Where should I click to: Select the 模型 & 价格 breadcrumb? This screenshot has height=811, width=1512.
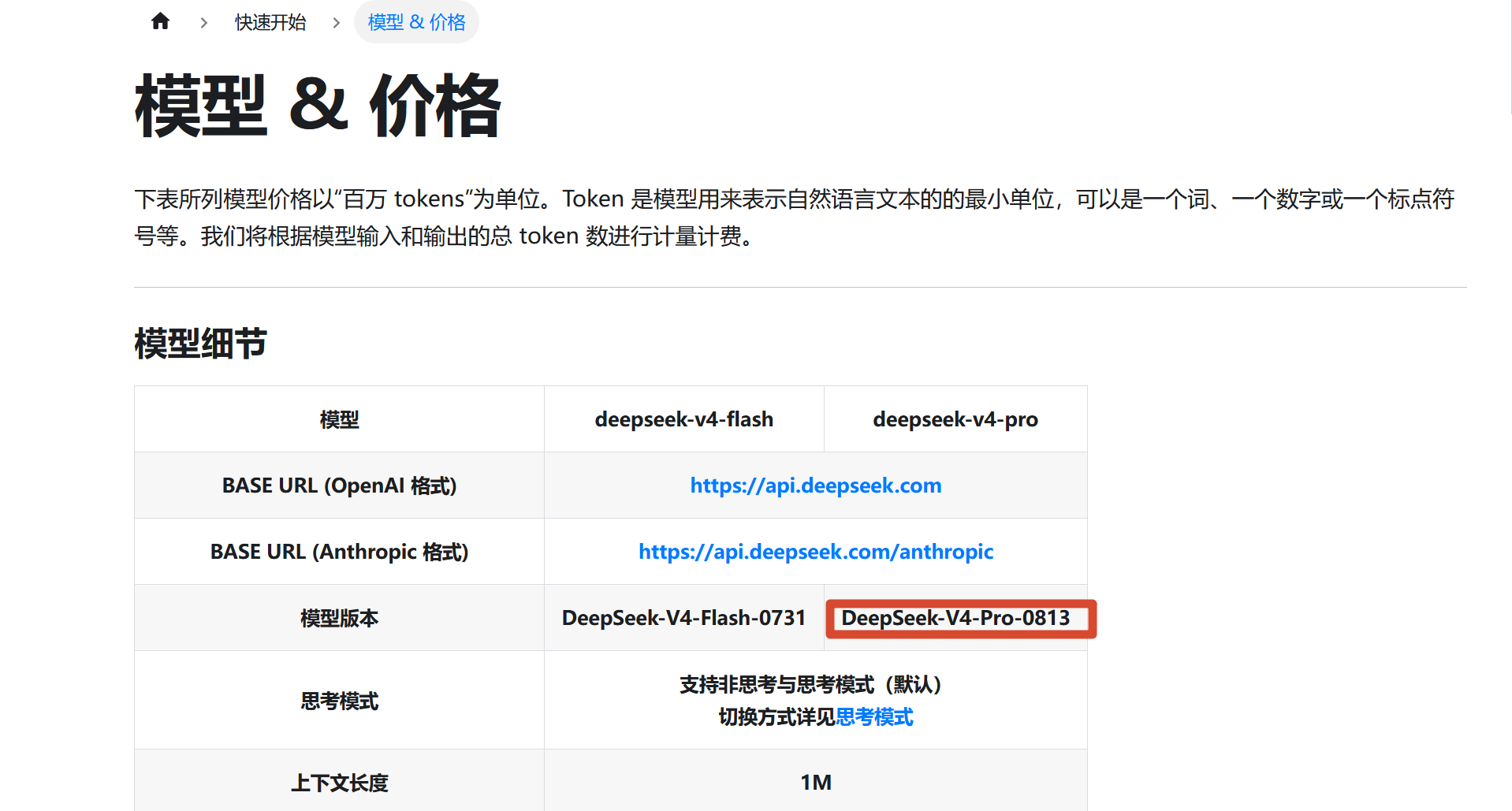tap(416, 22)
